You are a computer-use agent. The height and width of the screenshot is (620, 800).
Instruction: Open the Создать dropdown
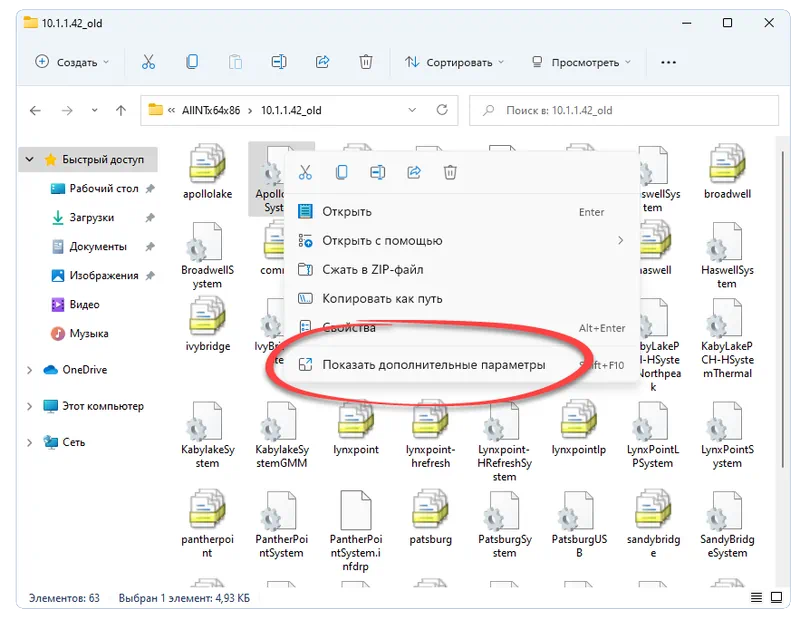pyautogui.click(x=72, y=62)
